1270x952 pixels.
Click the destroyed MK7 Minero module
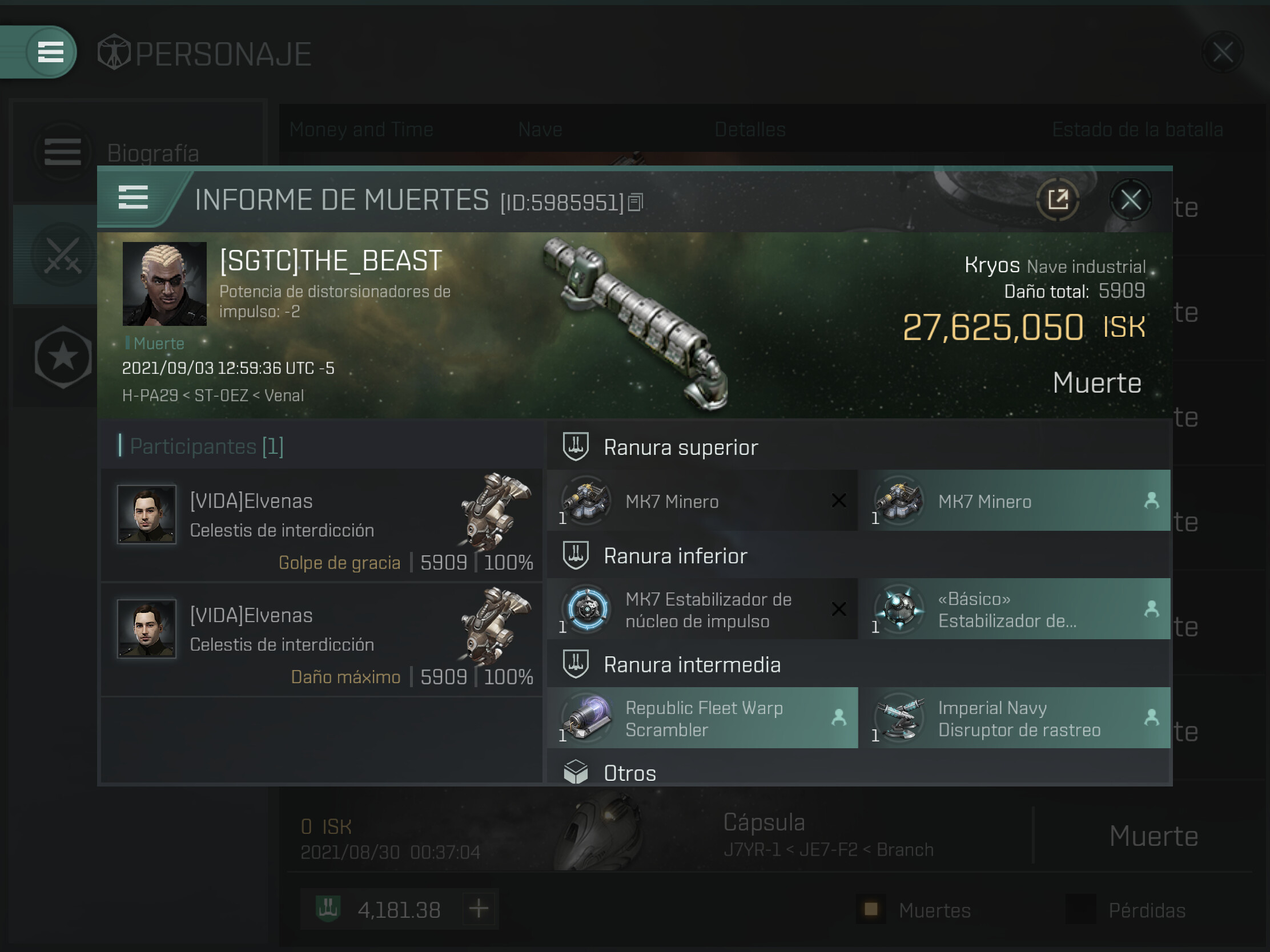point(703,501)
